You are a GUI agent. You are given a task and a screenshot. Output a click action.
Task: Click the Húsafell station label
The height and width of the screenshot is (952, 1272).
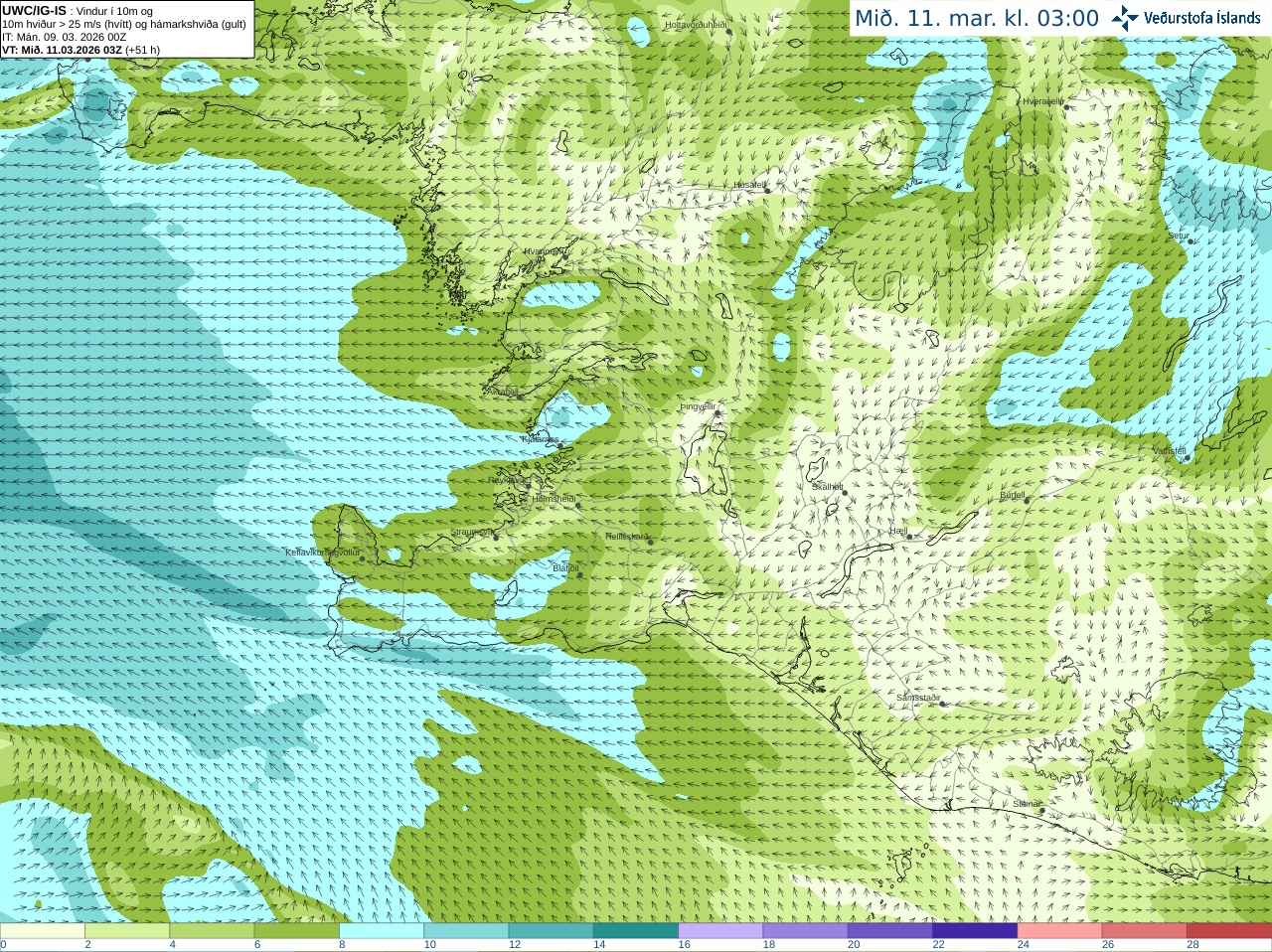(x=749, y=185)
